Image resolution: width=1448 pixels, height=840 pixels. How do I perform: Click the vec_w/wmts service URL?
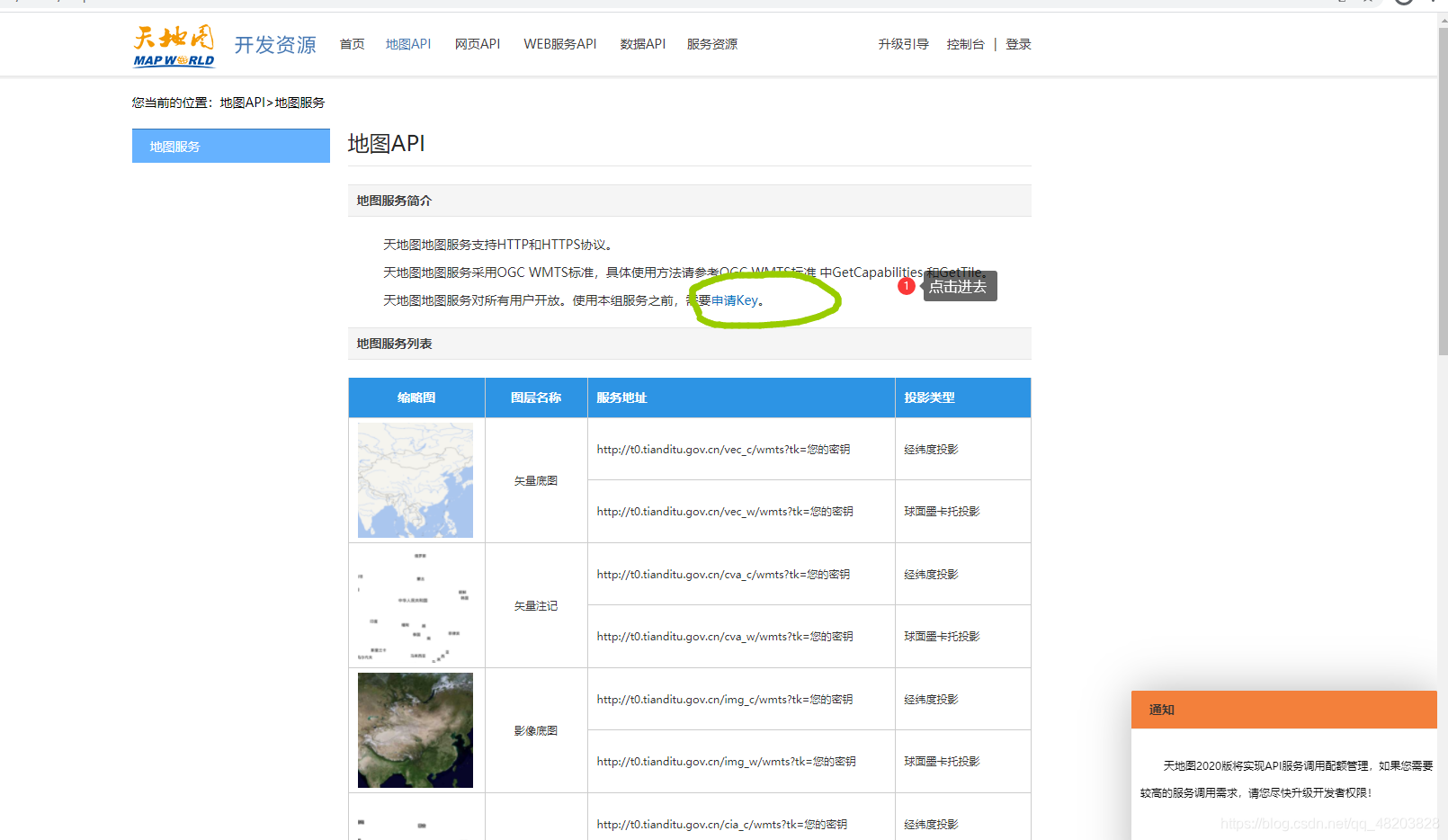coord(725,512)
